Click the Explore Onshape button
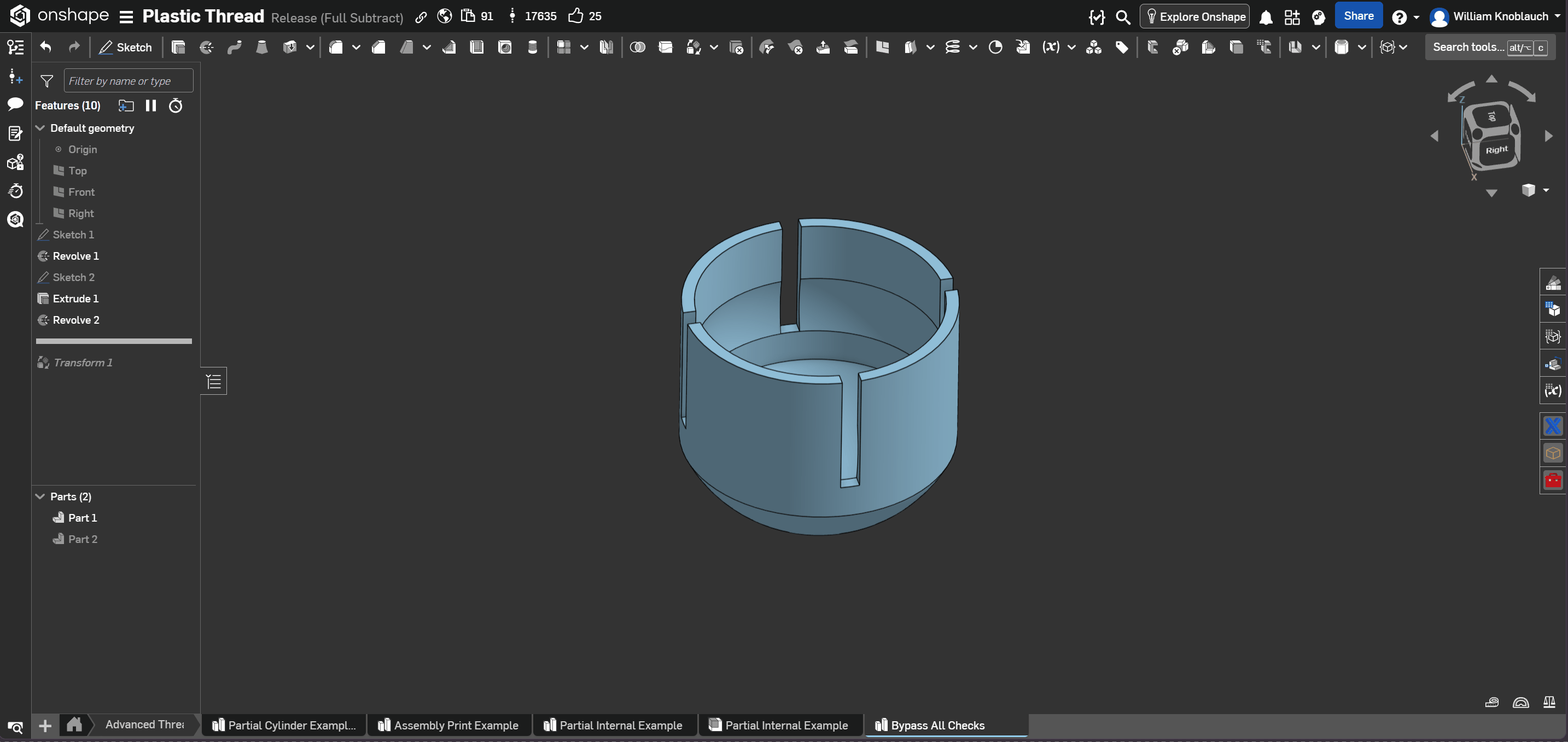 1194,16
